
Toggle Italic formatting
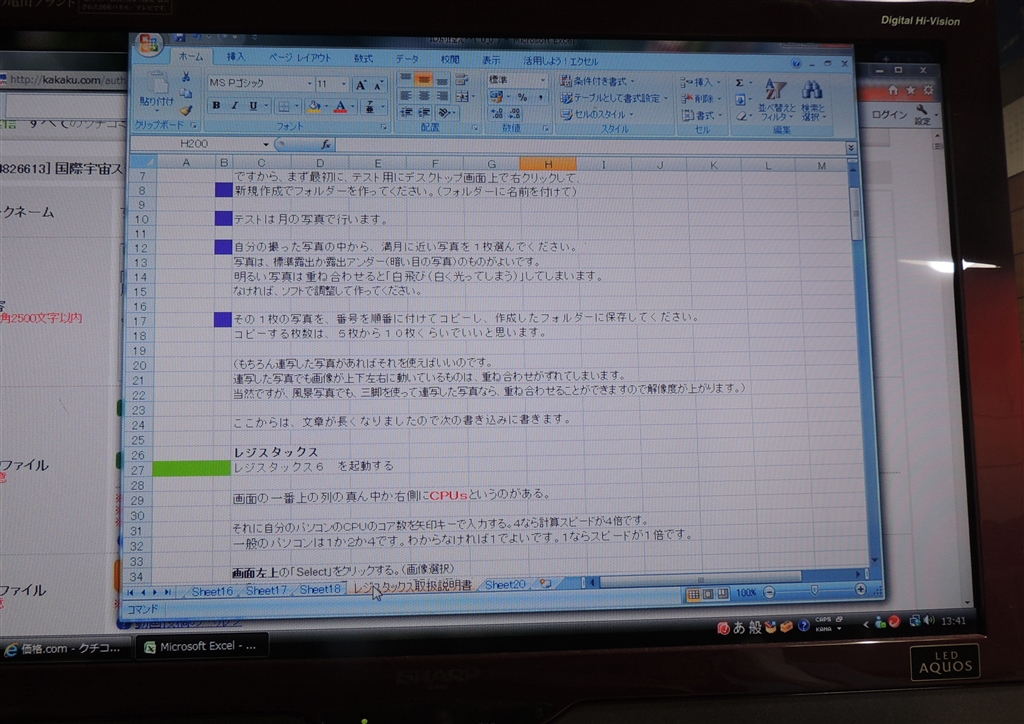234,105
